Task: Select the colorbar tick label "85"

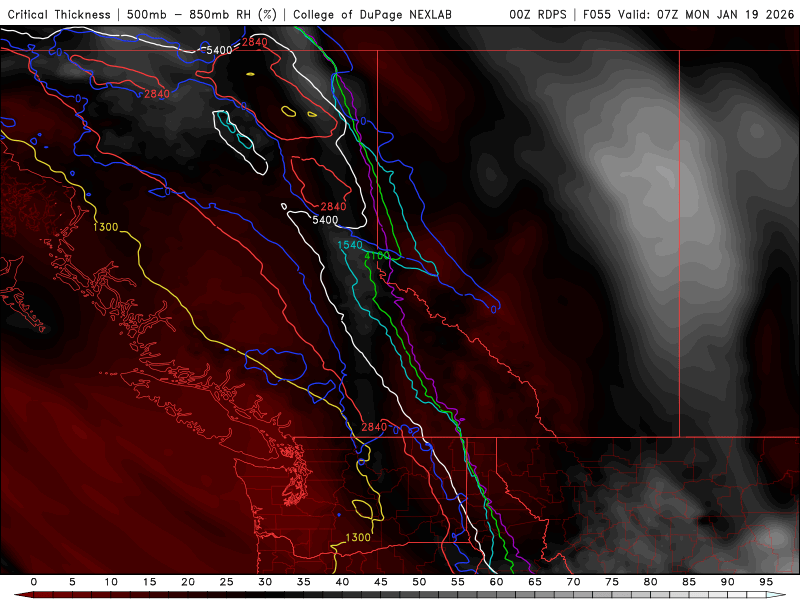Action: (689, 582)
